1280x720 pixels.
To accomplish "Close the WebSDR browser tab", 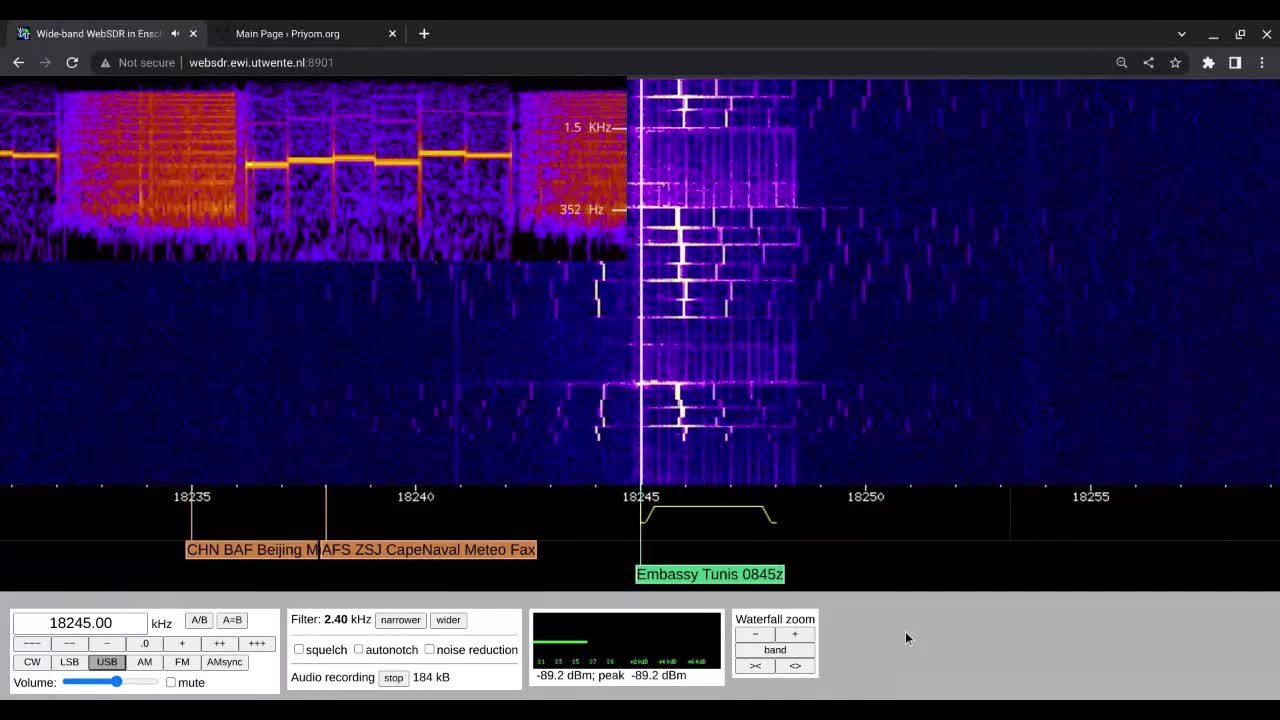I will coord(193,34).
